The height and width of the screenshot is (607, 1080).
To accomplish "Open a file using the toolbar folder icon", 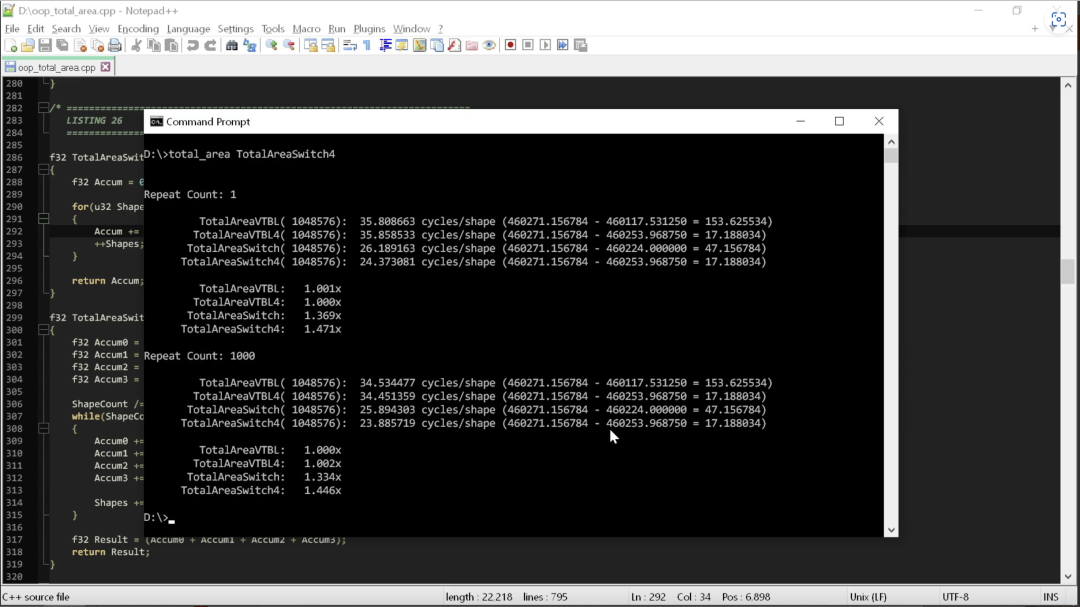I will [x=28, y=45].
